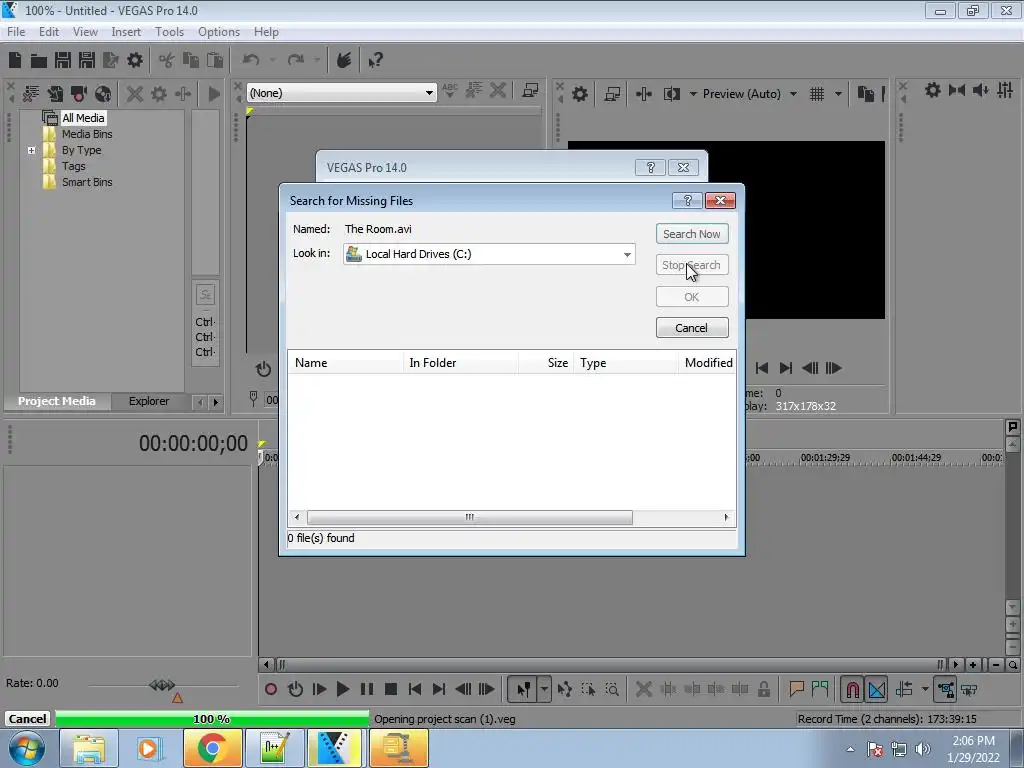Click the Render As icon
Image resolution: width=1024 pixels, height=768 pixels.
(111, 60)
